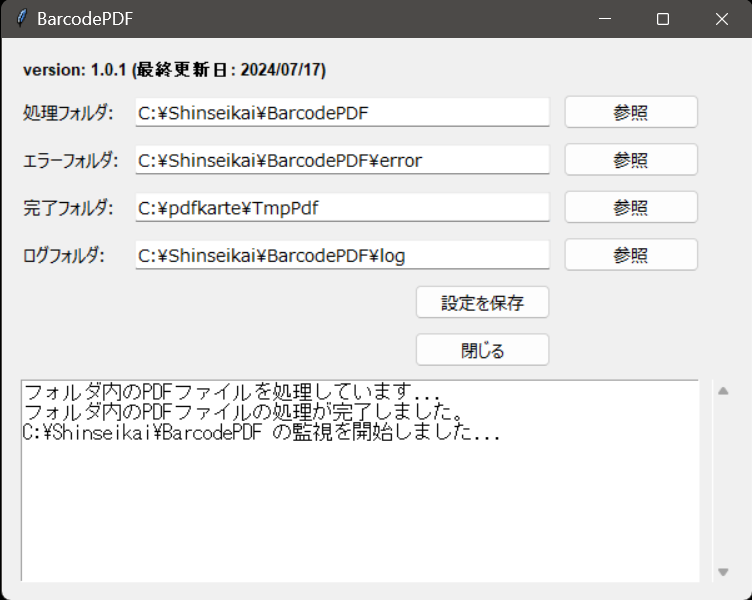This screenshot has width=752, height=600.
Task: Click the version 1.0.1 label text
Action: 175,70
